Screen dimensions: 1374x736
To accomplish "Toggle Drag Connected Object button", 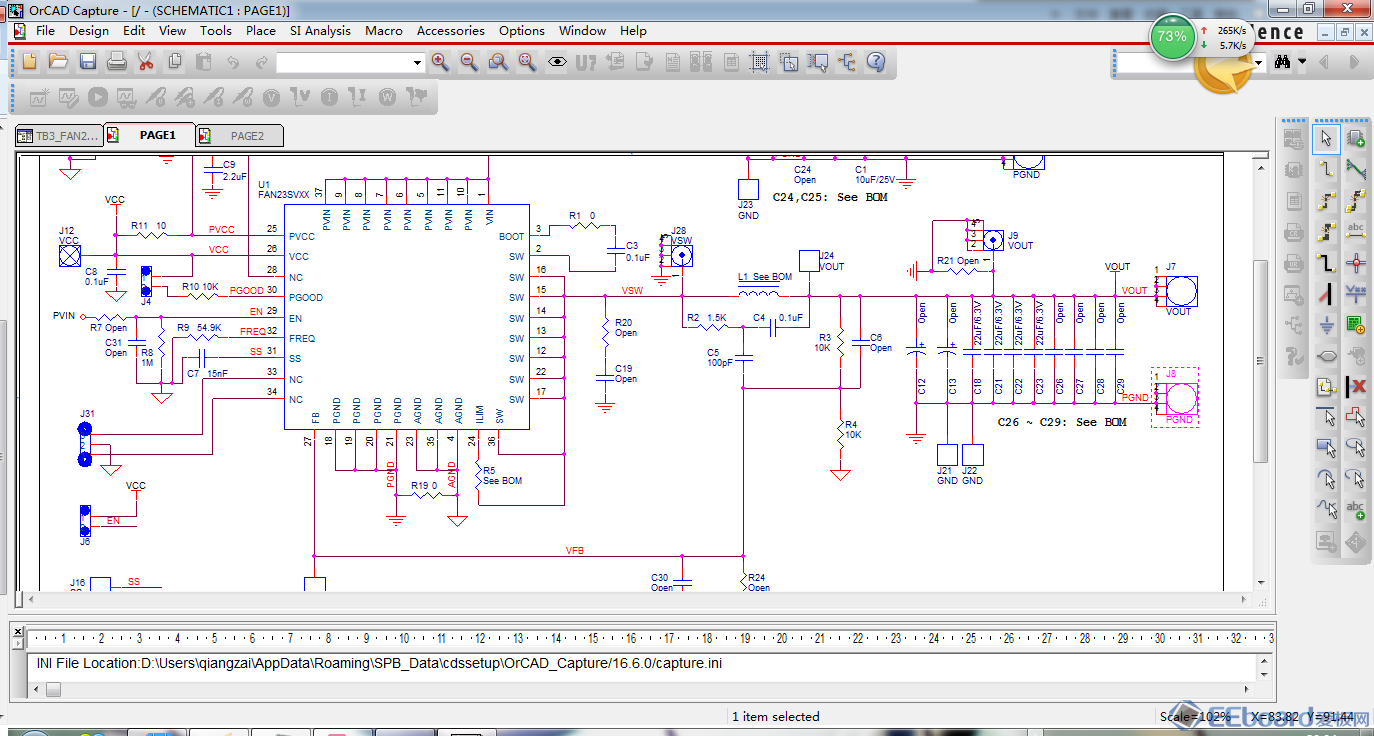I will (x=818, y=62).
